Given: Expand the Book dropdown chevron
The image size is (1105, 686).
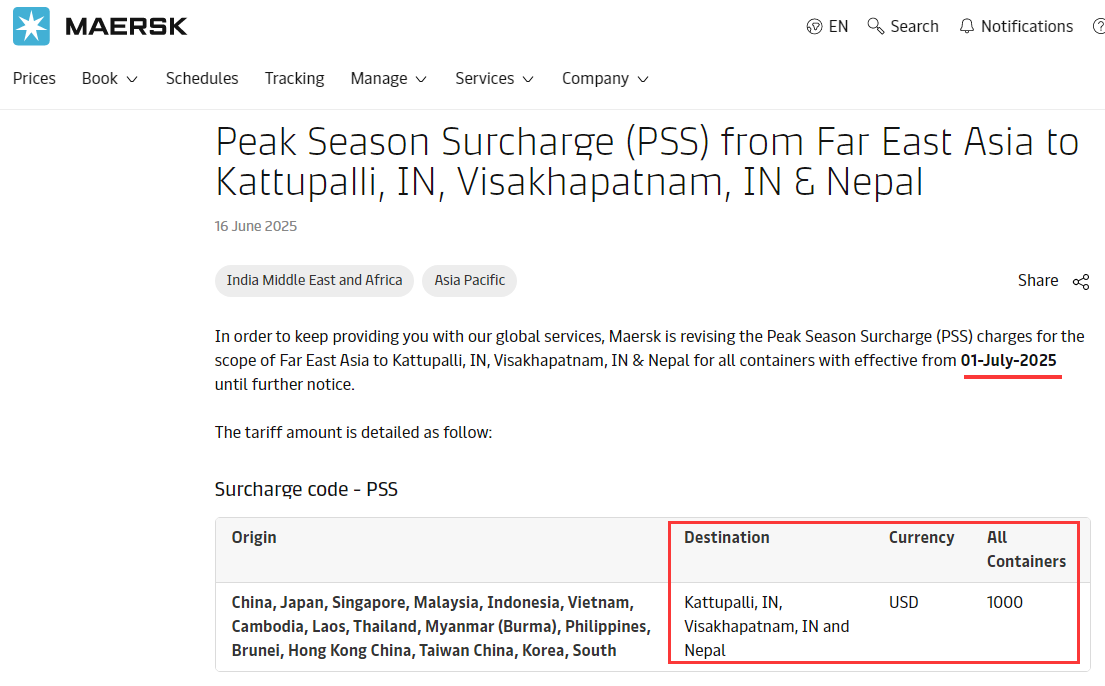Looking at the screenshot, I should point(133,79).
